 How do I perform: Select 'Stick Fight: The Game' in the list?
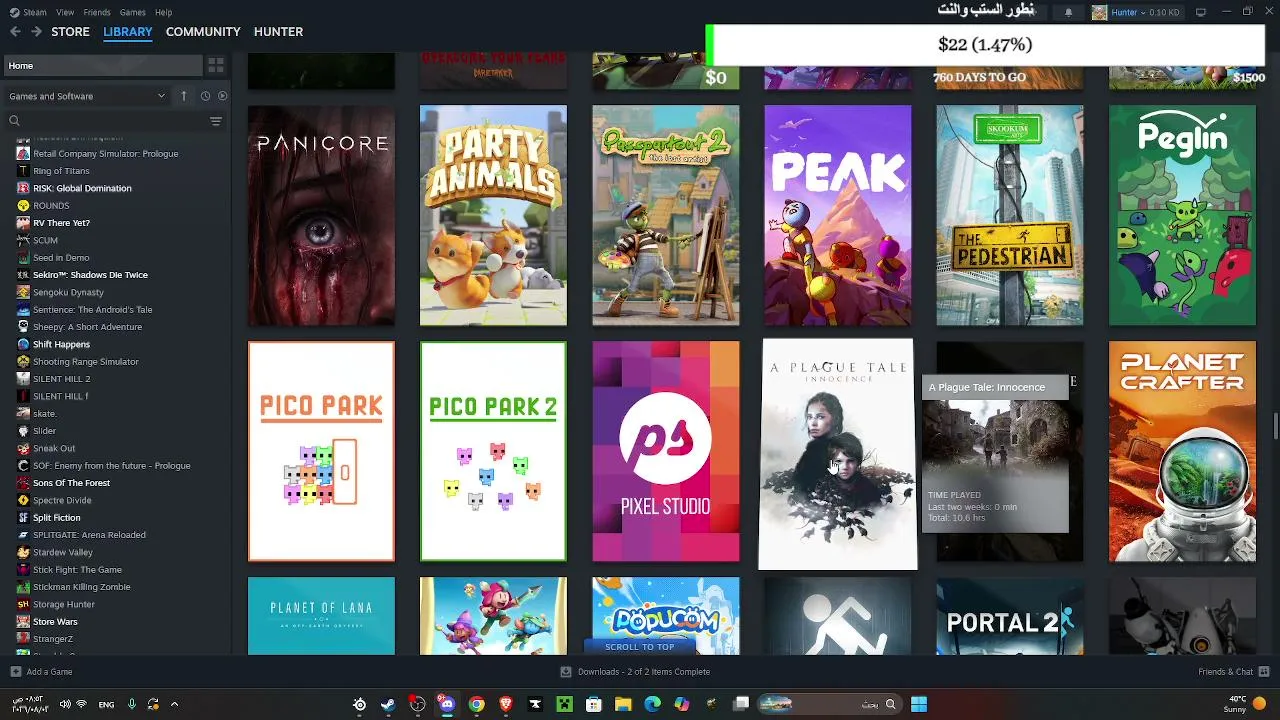click(77, 570)
